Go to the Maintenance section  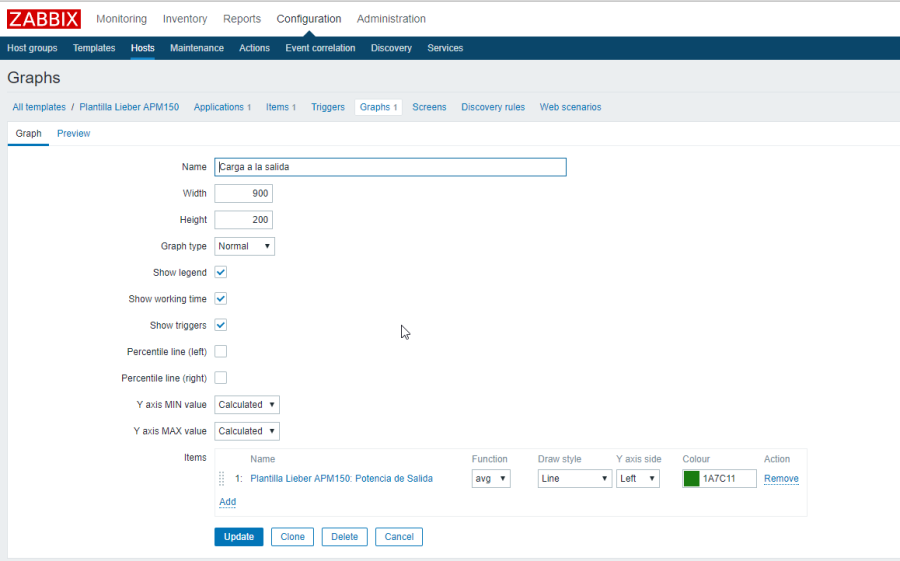[196, 48]
